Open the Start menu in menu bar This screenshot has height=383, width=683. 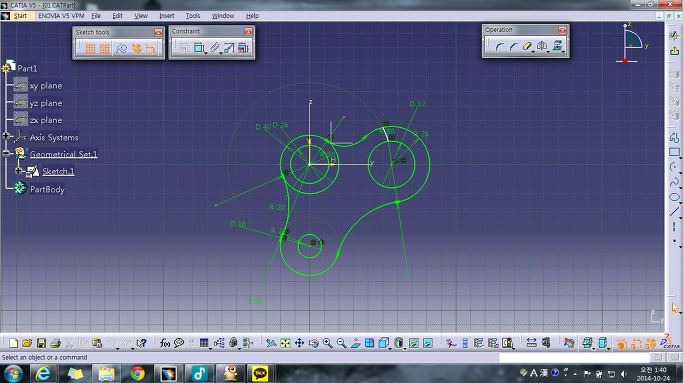pyautogui.click(x=20, y=16)
